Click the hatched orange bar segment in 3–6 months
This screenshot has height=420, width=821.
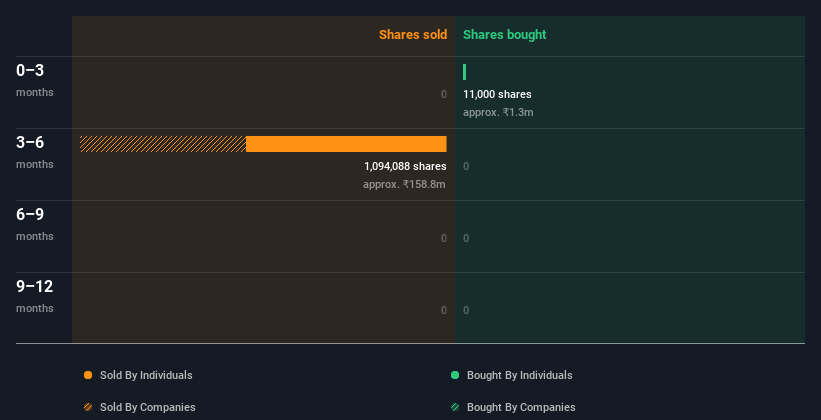click(x=163, y=144)
